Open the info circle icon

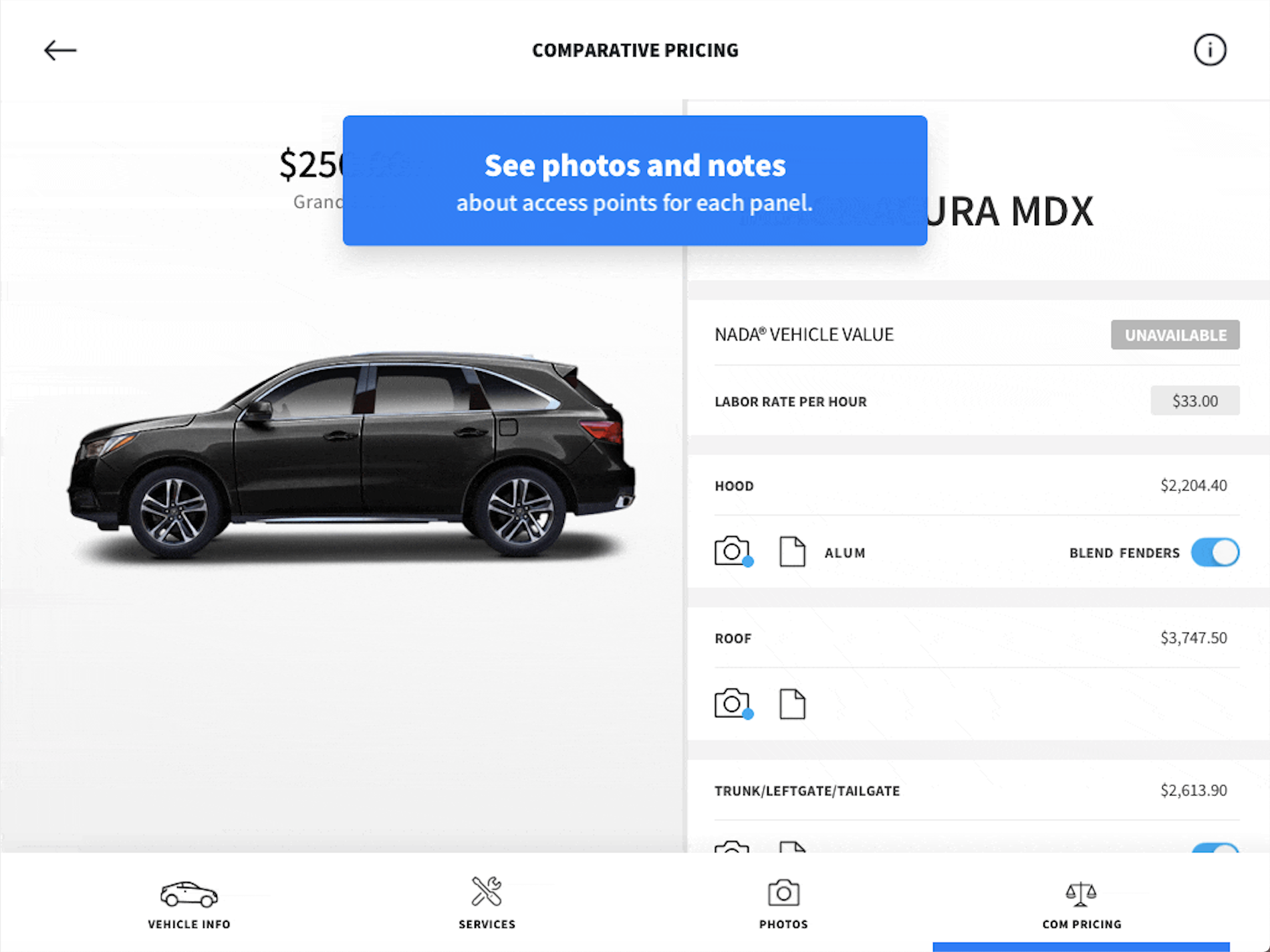coord(1210,50)
